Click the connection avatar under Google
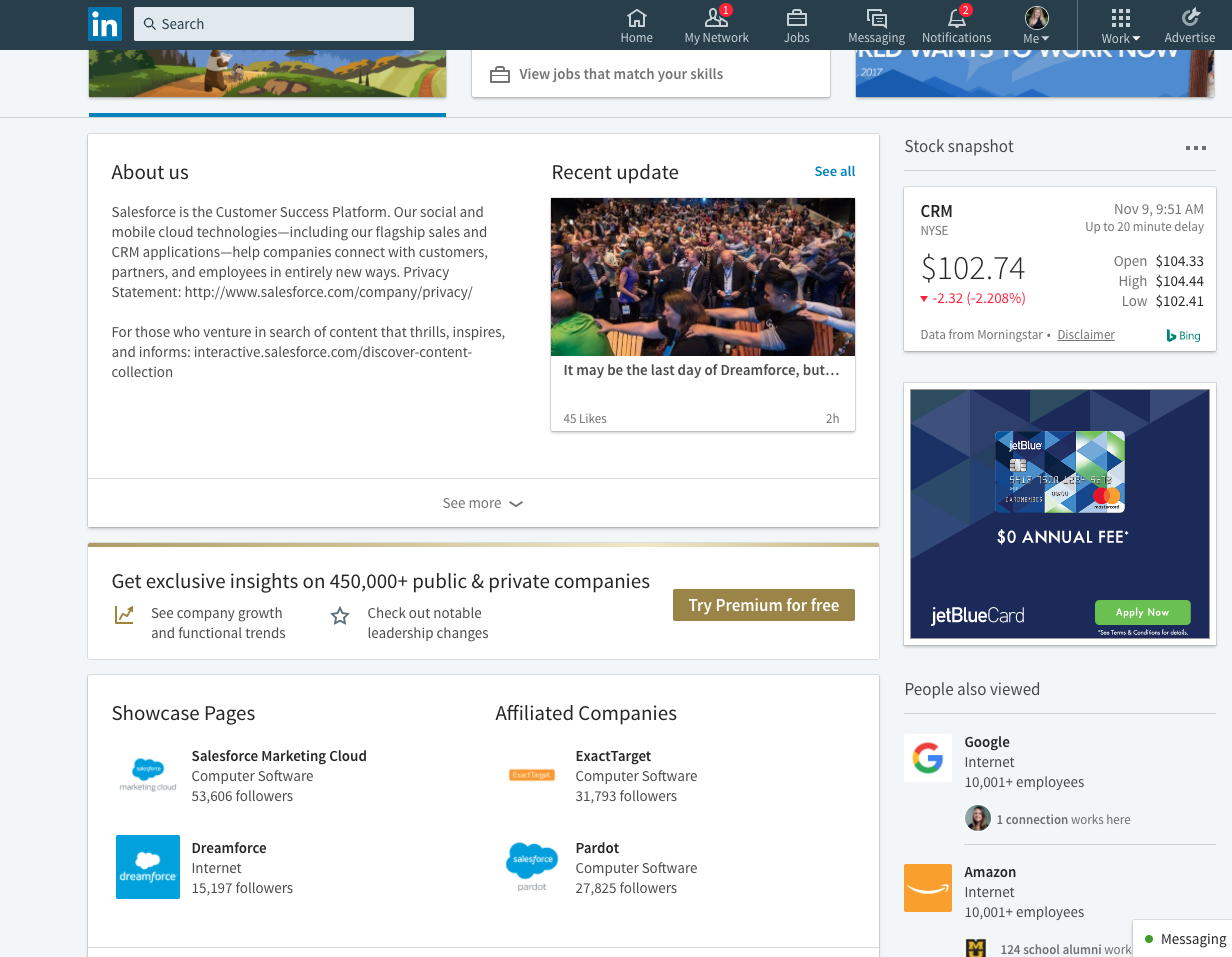 coord(978,819)
